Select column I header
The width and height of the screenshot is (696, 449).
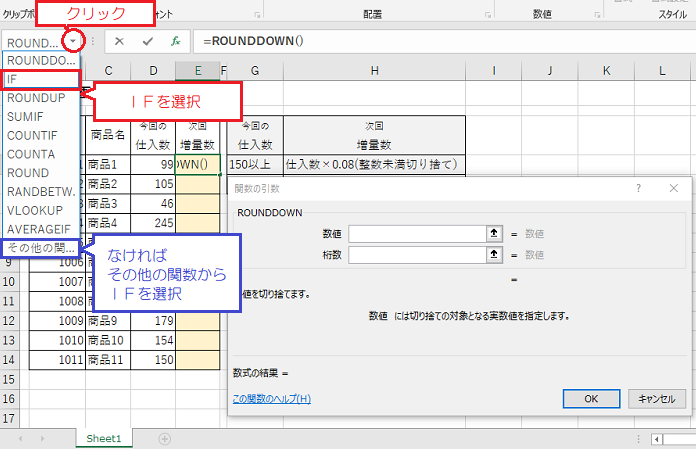tap(494, 71)
